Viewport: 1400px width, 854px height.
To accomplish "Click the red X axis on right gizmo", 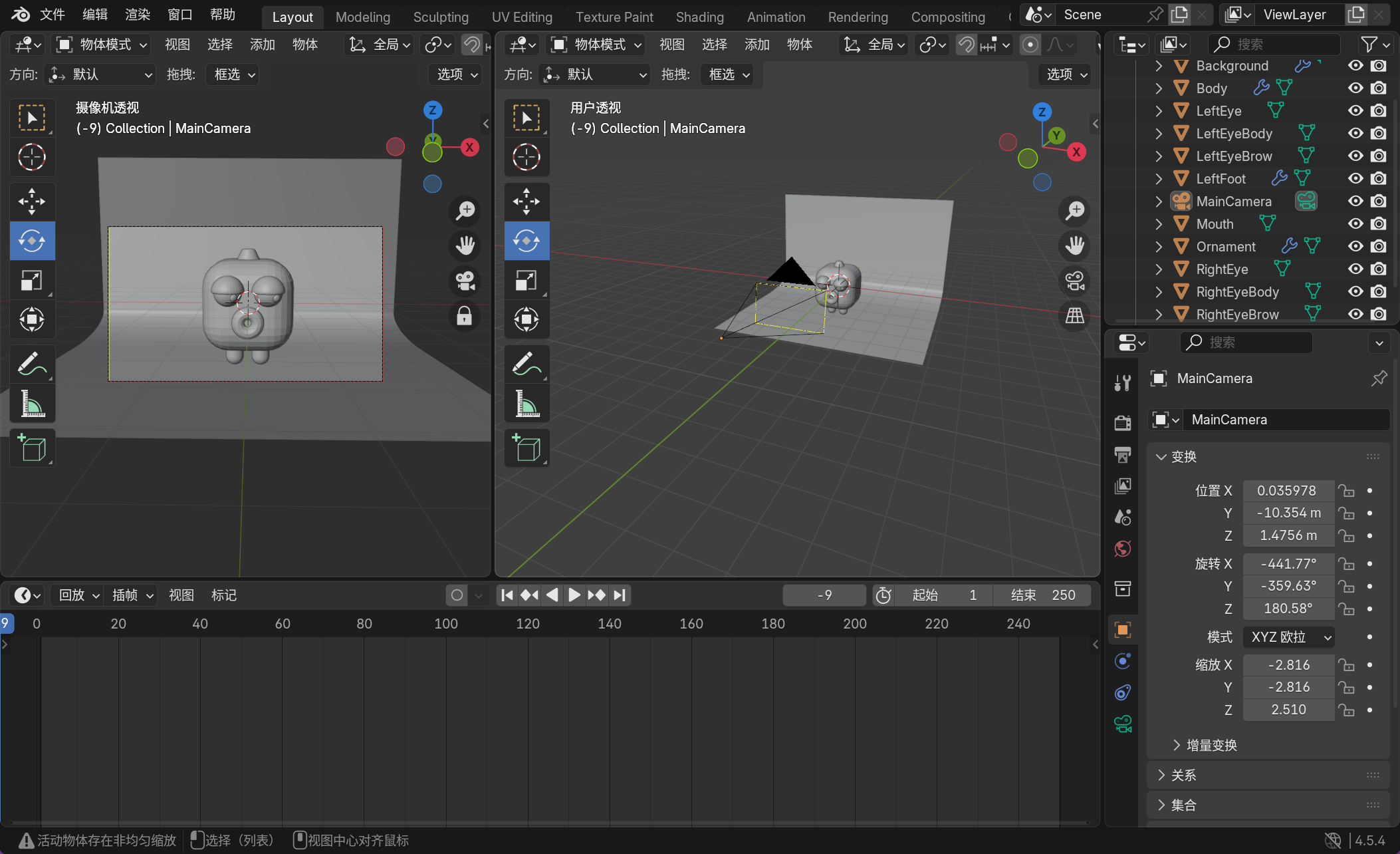I will pos(1076,152).
